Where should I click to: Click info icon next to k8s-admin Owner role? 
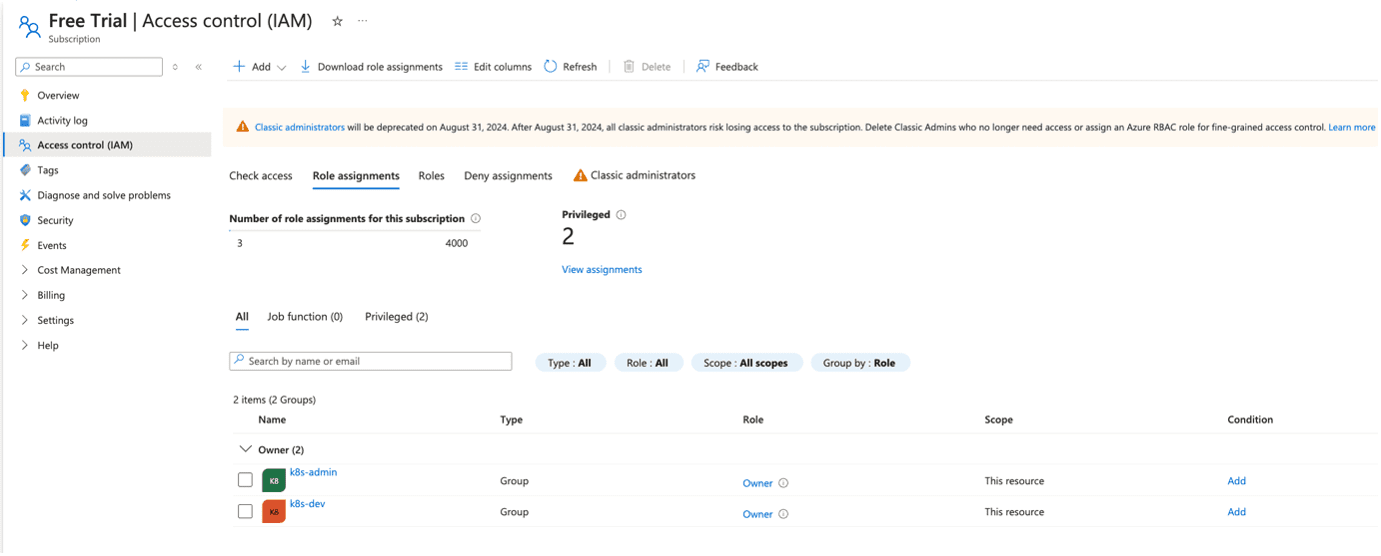pyautogui.click(x=783, y=483)
